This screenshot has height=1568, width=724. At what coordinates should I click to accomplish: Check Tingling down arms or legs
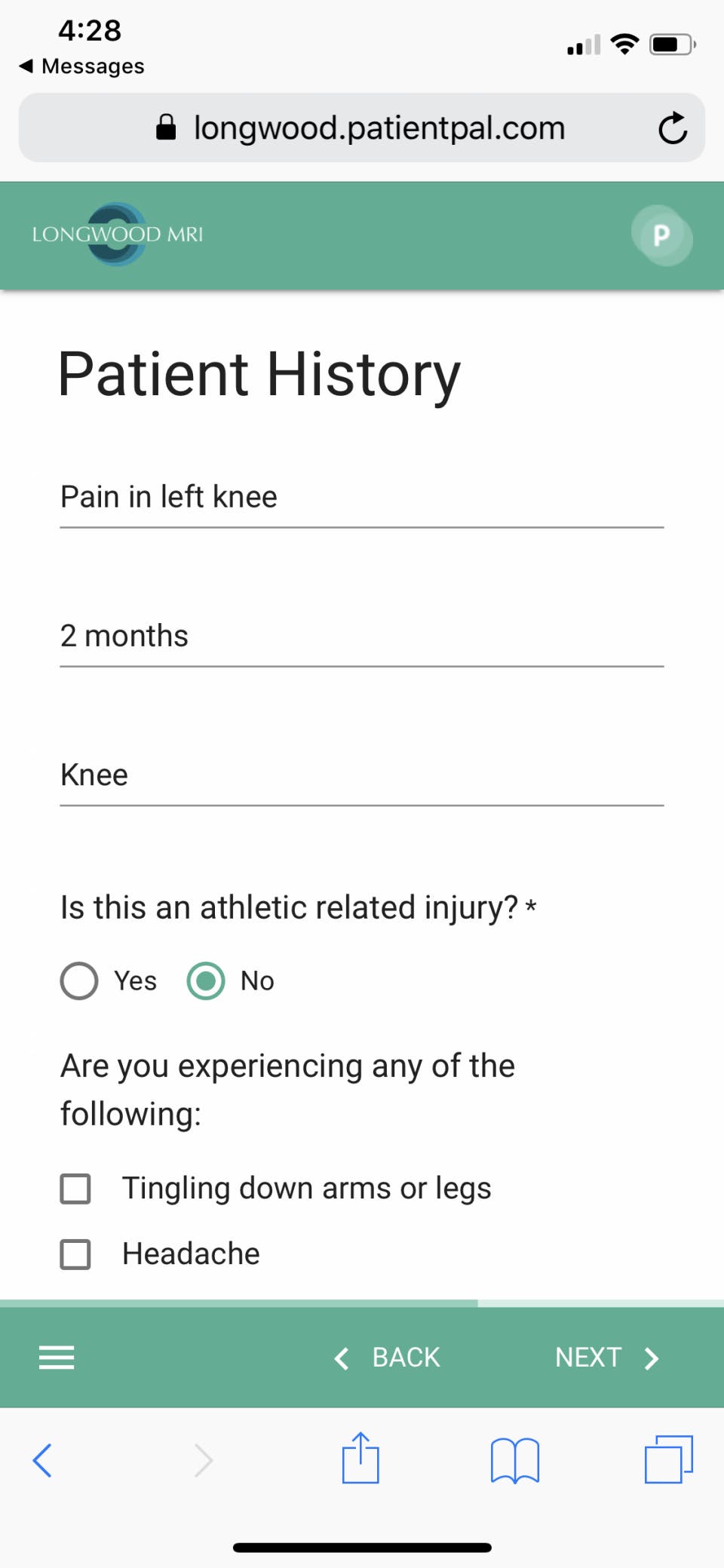click(75, 1189)
